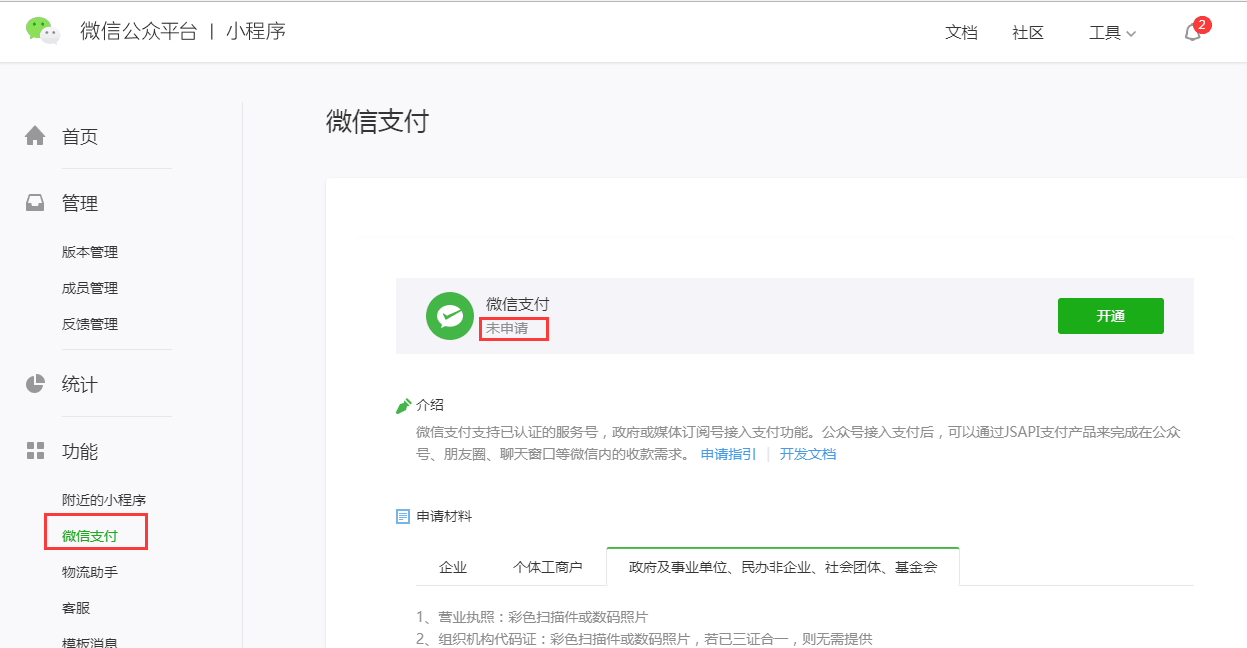This screenshot has height=648, width=1247.
Task: Open 微信支付 in the sidebar
Action: tap(90, 536)
